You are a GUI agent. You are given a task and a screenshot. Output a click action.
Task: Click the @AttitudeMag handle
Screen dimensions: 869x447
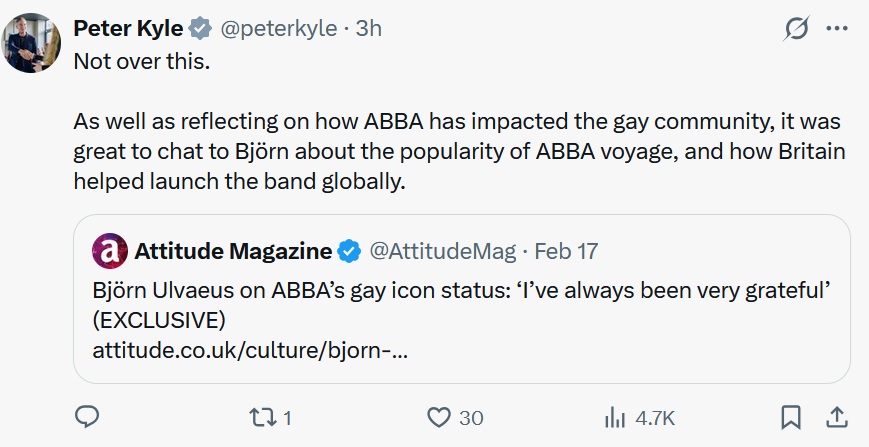click(443, 250)
